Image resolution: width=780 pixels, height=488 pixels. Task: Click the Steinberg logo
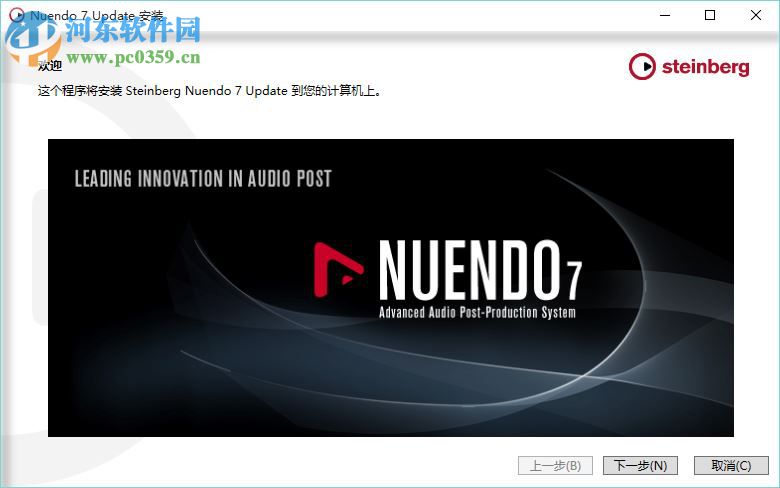689,67
